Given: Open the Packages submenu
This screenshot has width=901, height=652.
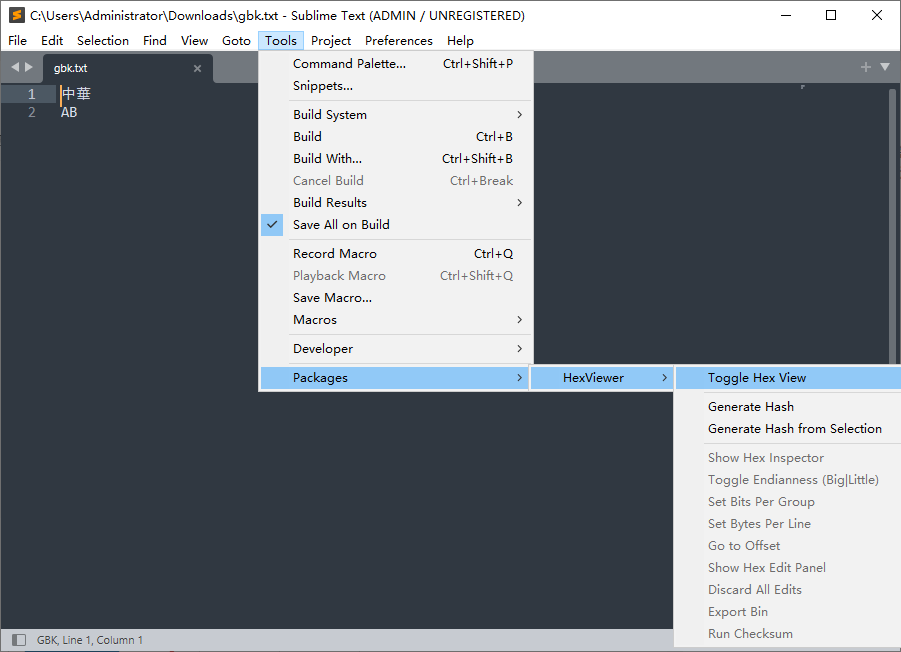Looking at the screenshot, I should 395,378.
